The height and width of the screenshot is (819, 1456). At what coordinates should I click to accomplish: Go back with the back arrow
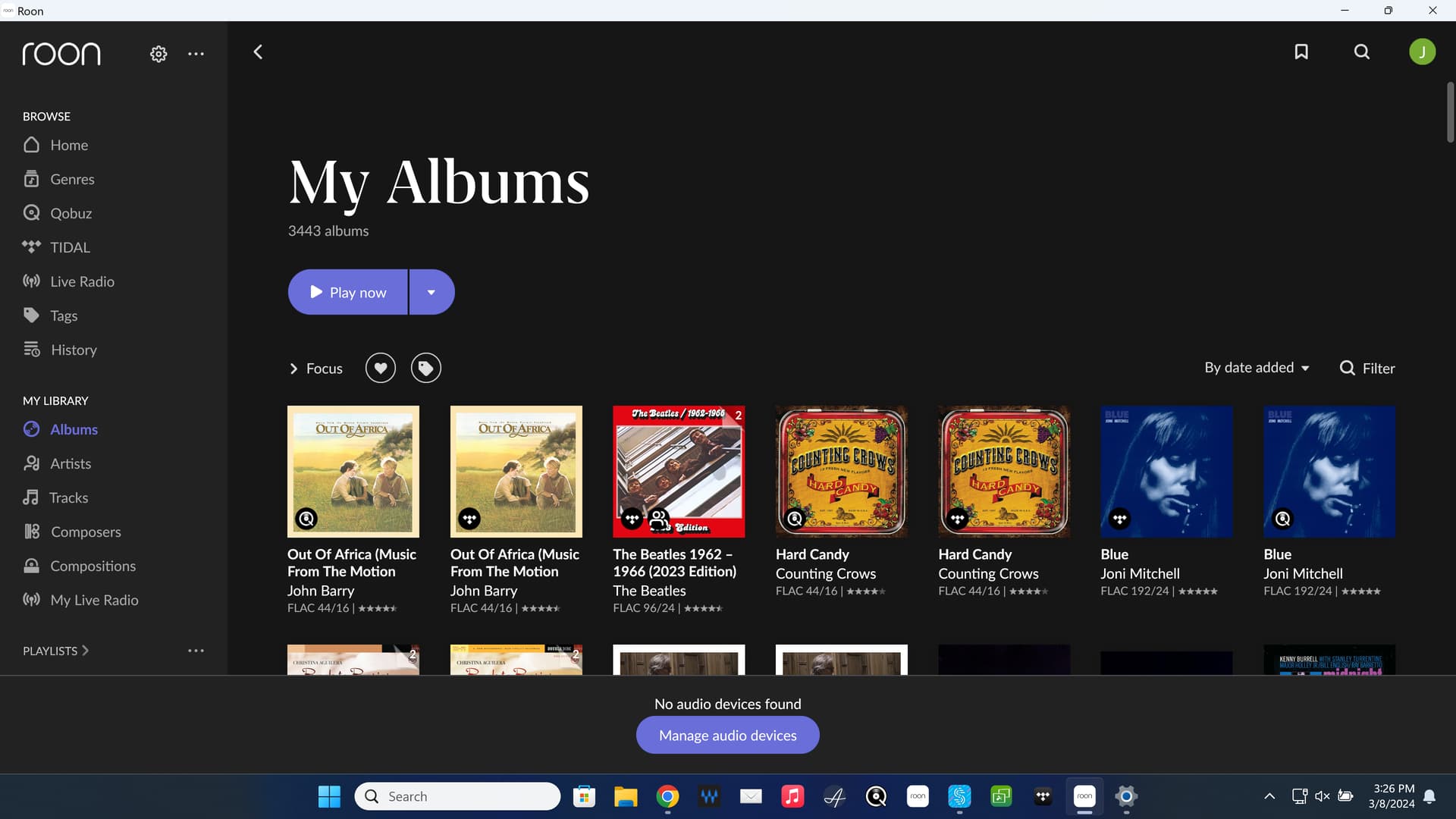tap(258, 52)
